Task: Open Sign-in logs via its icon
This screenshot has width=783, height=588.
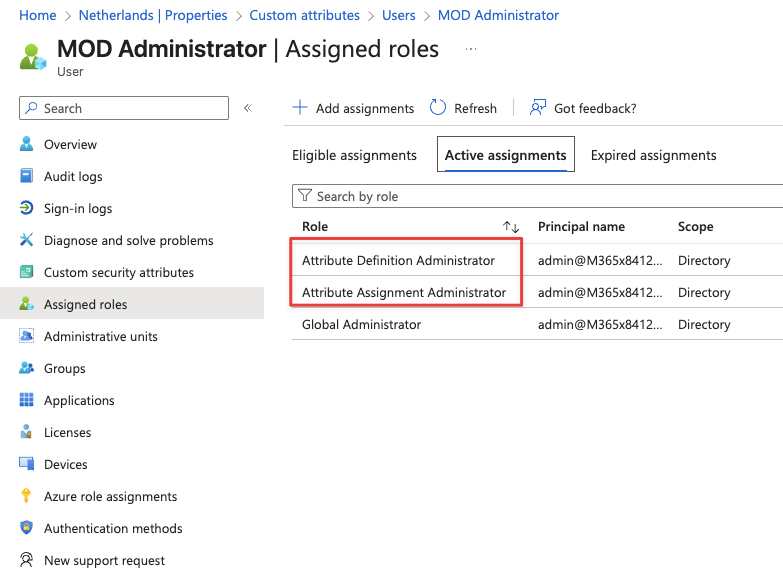Action: point(27,209)
